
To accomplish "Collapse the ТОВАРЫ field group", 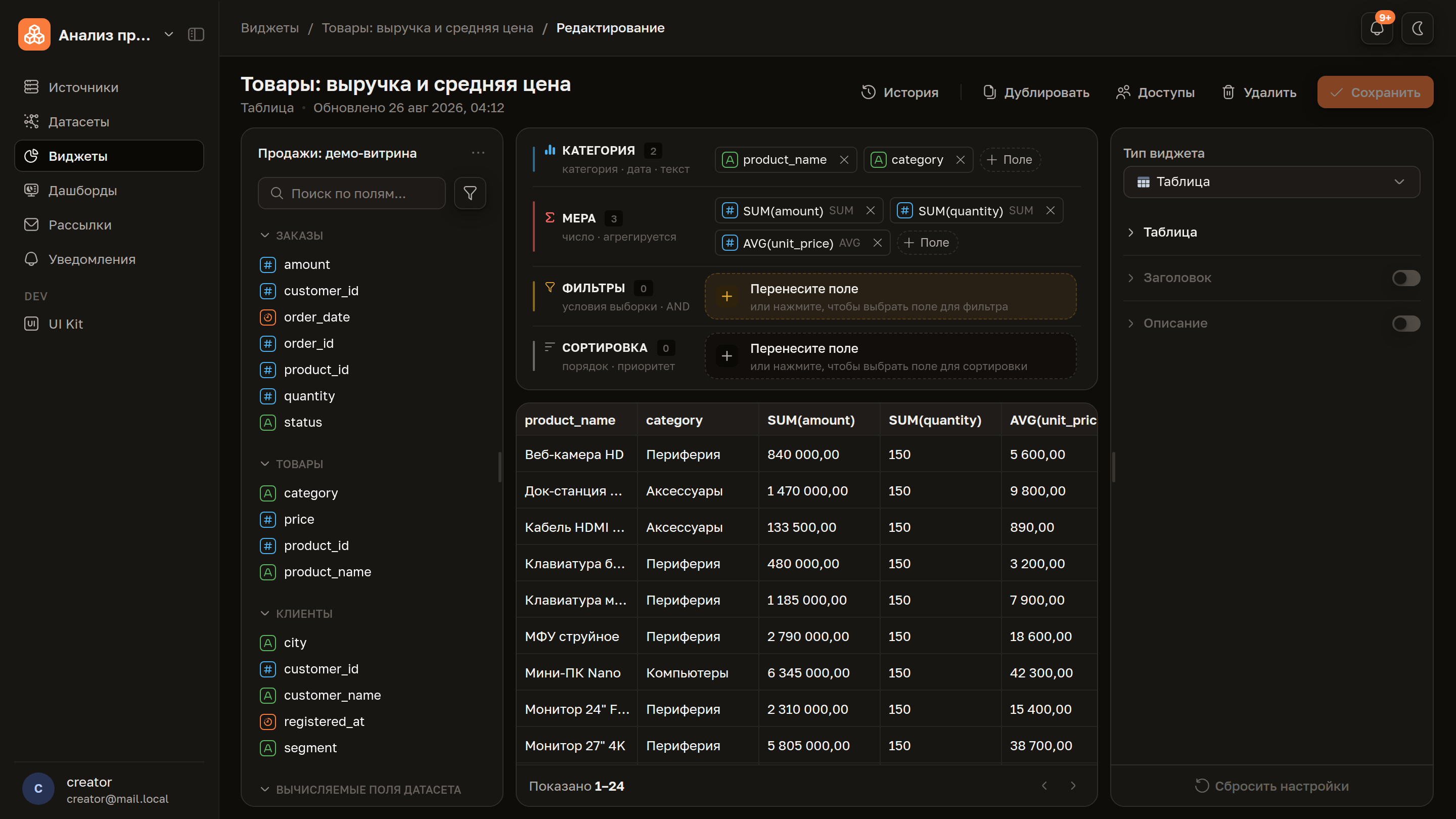I will pyautogui.click(x=292, y=464).
